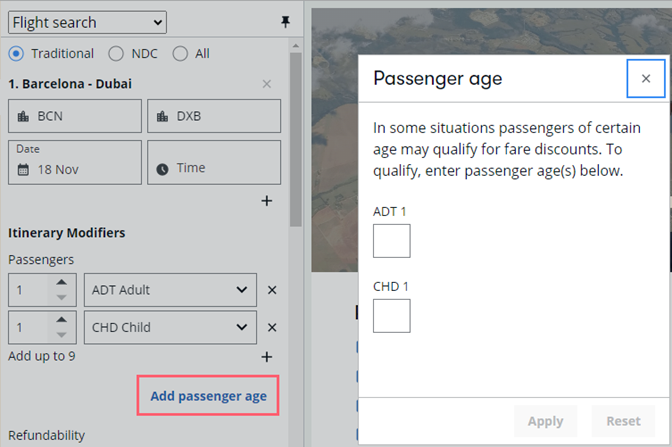
Task: Open the Flight search dropdown
Action: (x=87, y=22)
